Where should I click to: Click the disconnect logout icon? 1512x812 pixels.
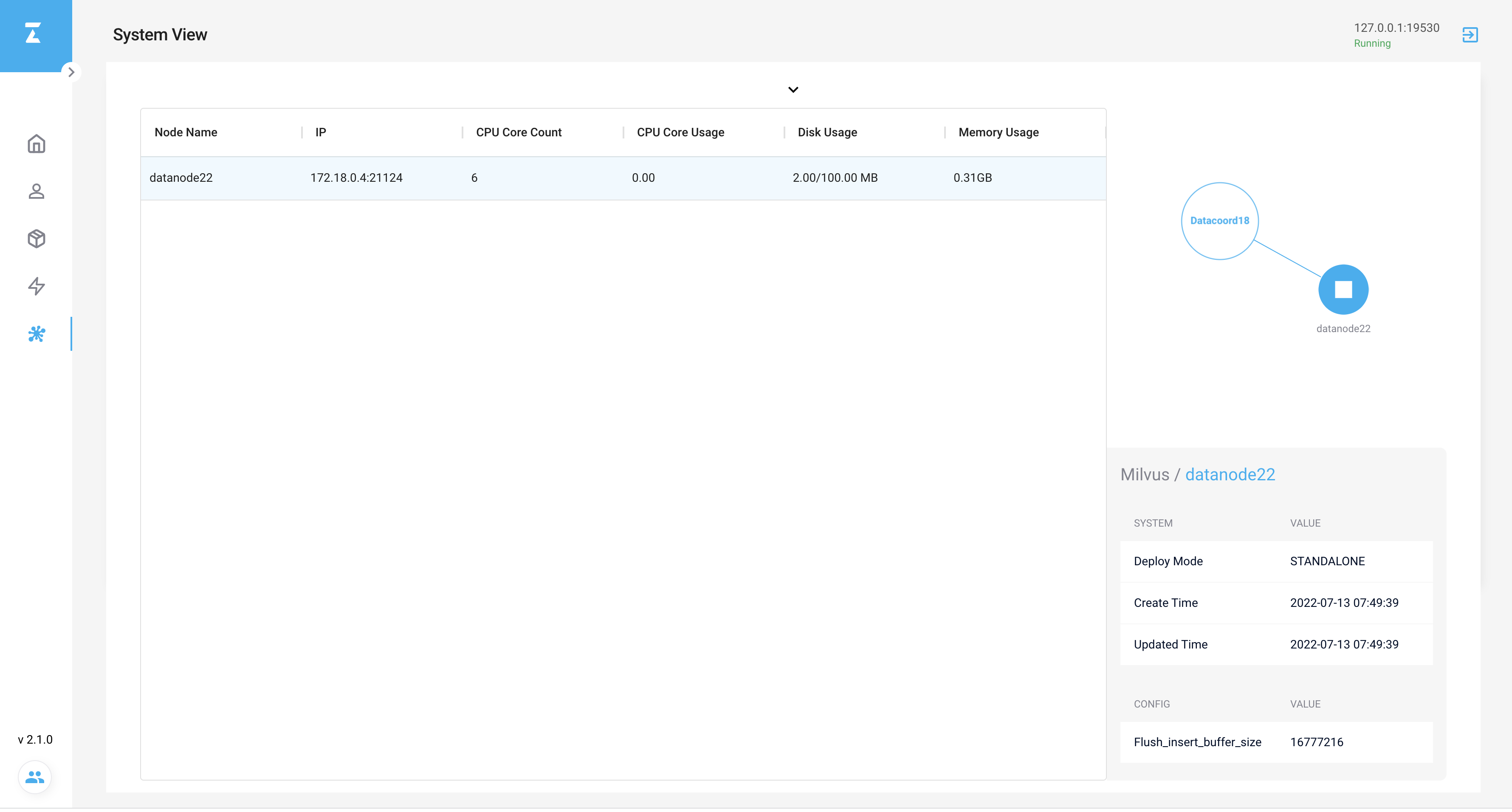pos(1470,35)
